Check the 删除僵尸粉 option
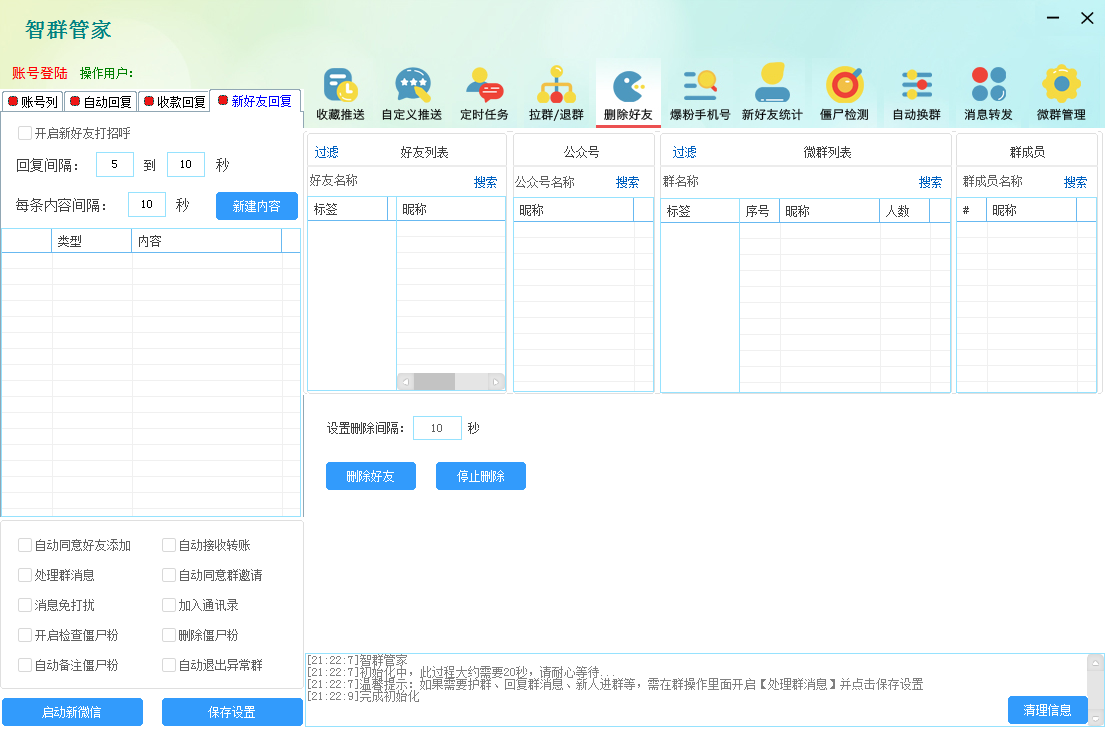 tap(169, 635)
